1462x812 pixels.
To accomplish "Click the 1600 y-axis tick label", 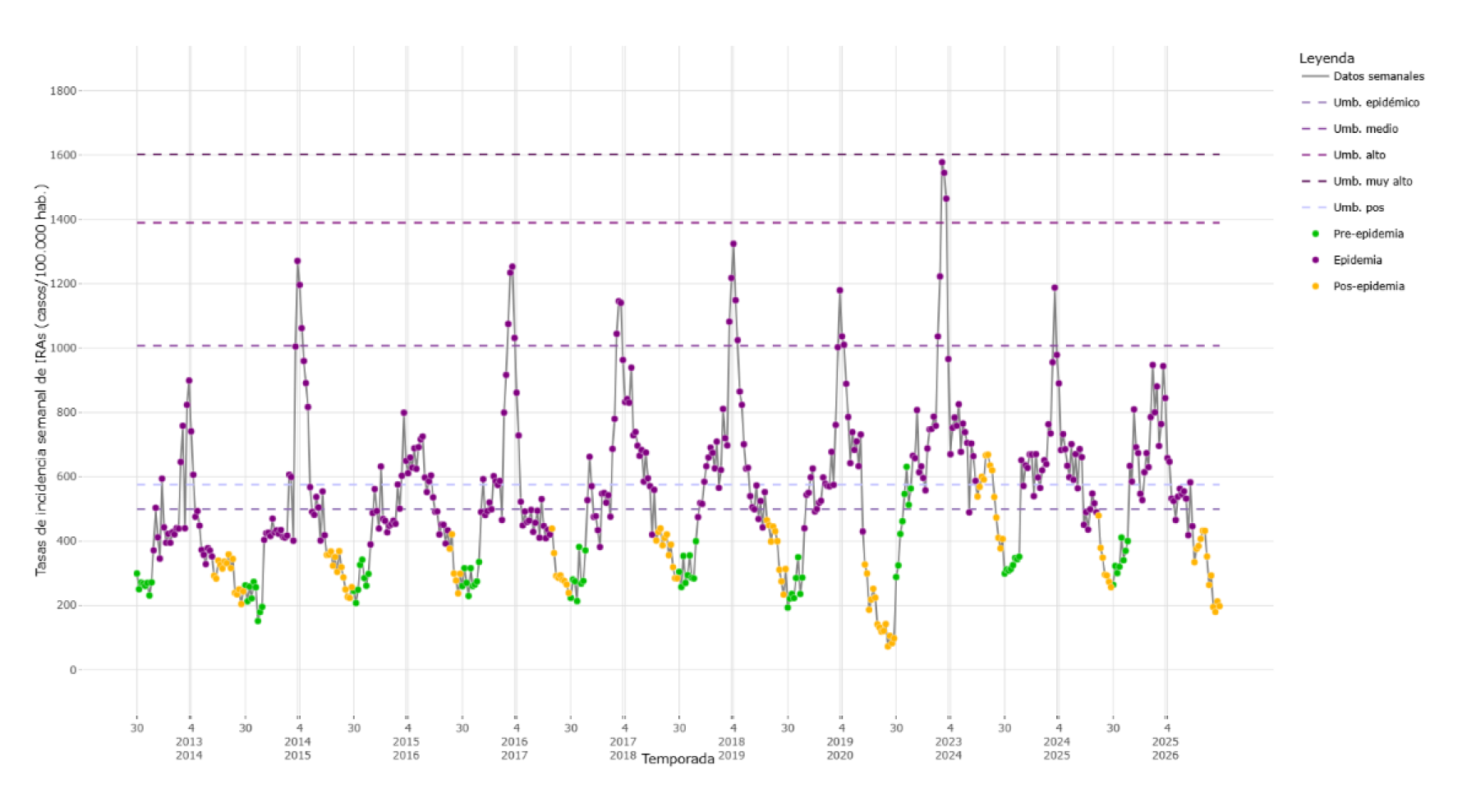I will (x=63, y=155).
